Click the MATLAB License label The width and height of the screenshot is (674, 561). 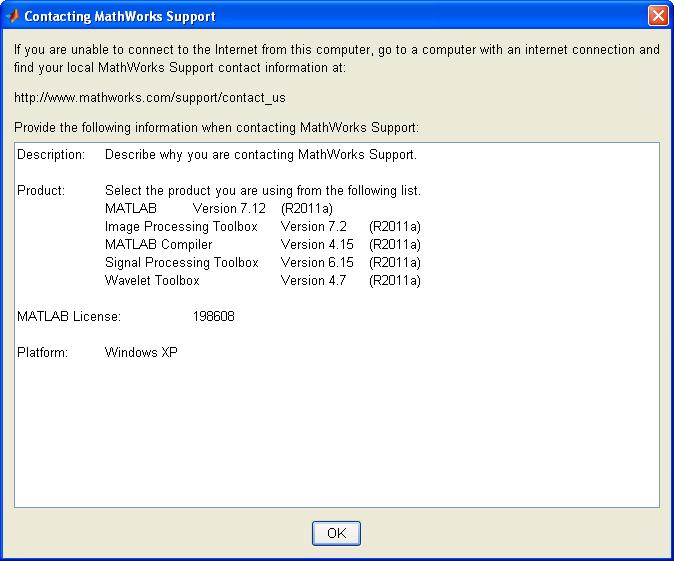(x=69, y=317)
